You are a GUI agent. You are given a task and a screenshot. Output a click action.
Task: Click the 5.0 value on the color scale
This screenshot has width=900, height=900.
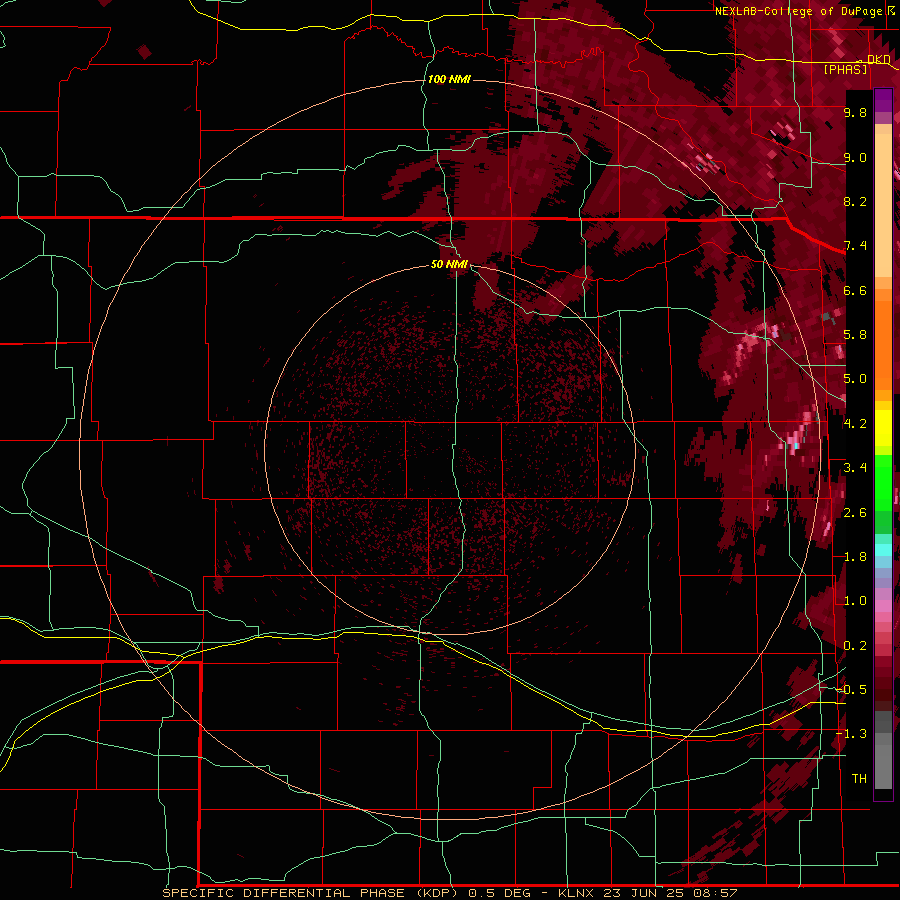855,379
